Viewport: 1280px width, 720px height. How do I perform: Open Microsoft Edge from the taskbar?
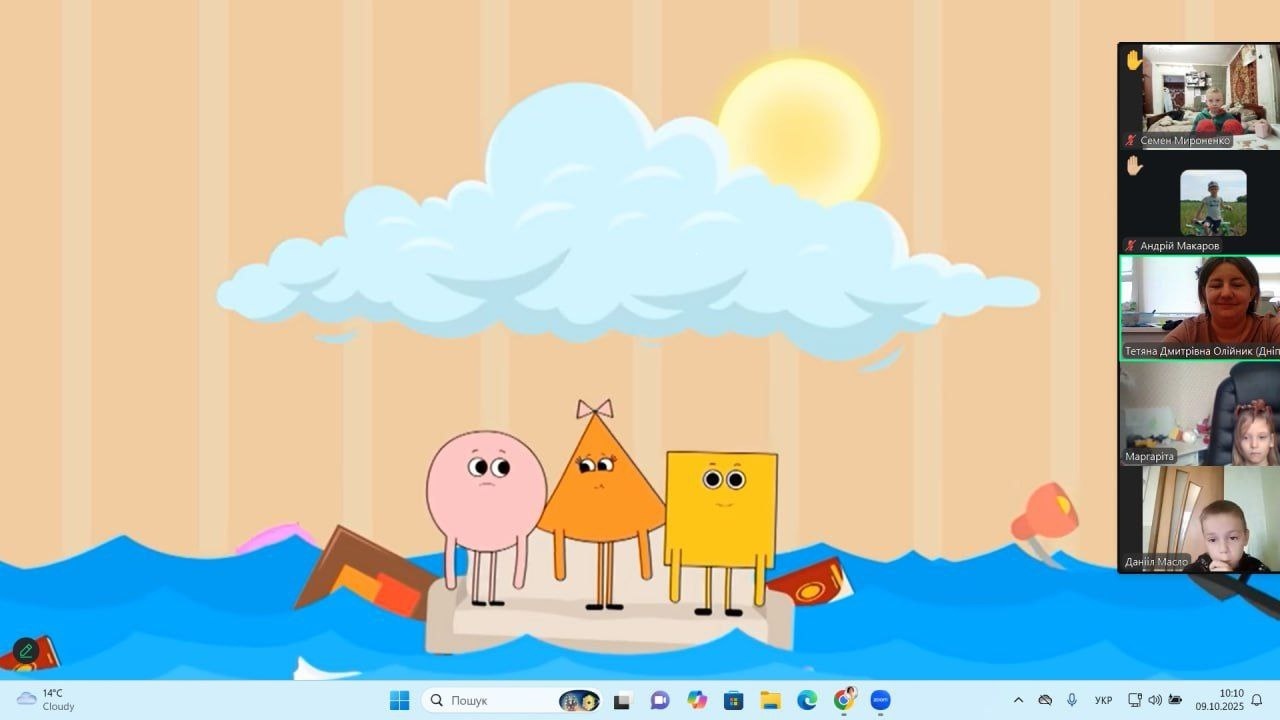point(807,700)
